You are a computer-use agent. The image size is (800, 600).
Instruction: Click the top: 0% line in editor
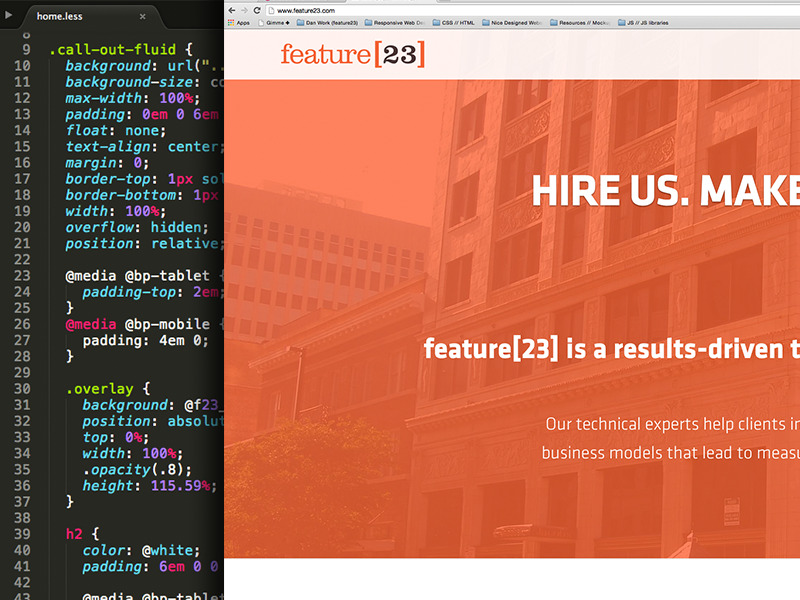tap(116, 438)
